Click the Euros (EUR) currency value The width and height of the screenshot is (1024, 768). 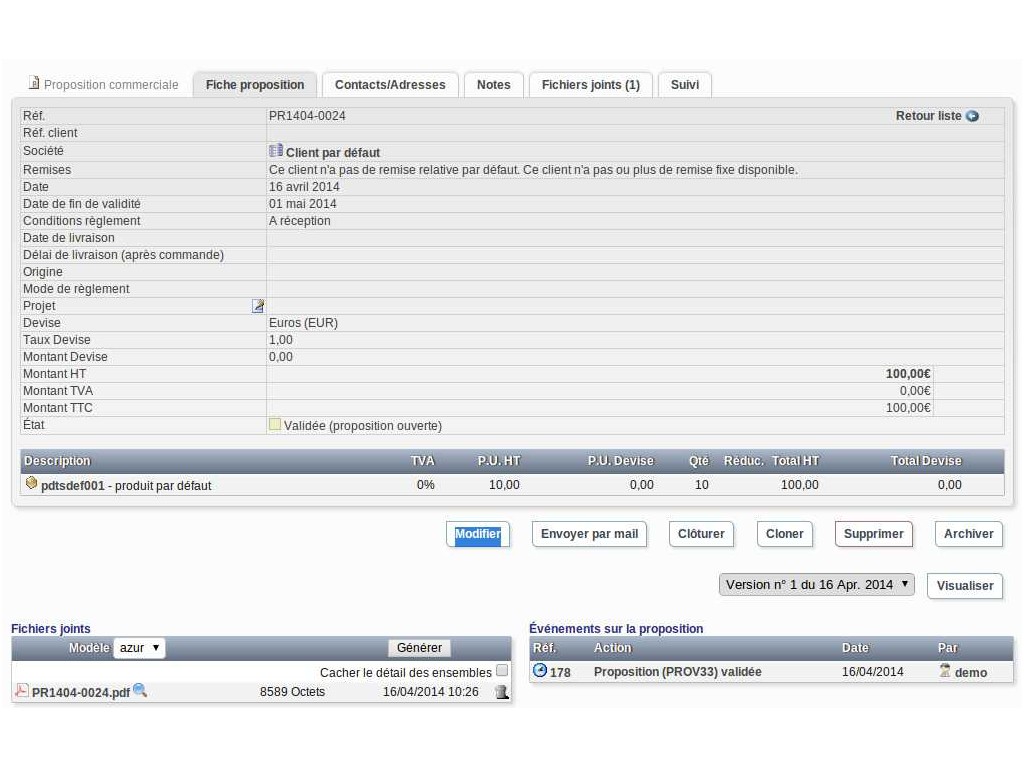[303, 323]
